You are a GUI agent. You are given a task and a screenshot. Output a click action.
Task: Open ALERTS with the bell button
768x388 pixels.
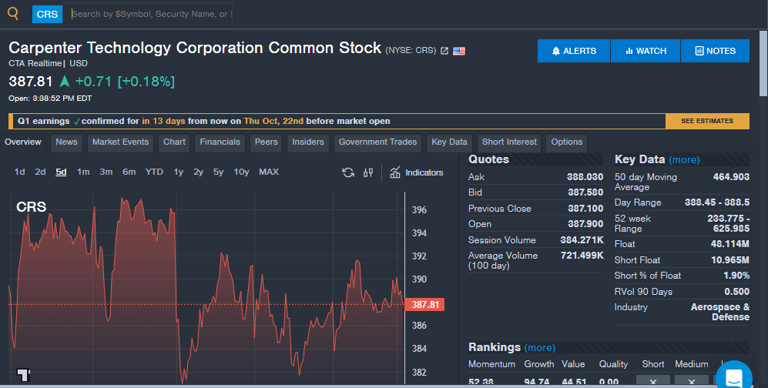pos(574,51)
